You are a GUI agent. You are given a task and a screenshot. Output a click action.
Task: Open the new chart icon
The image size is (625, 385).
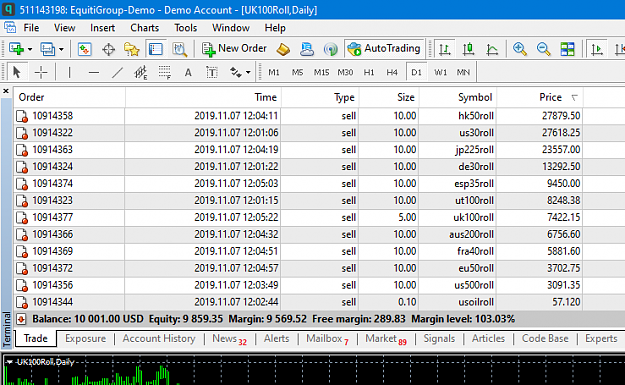coord(16,49)
